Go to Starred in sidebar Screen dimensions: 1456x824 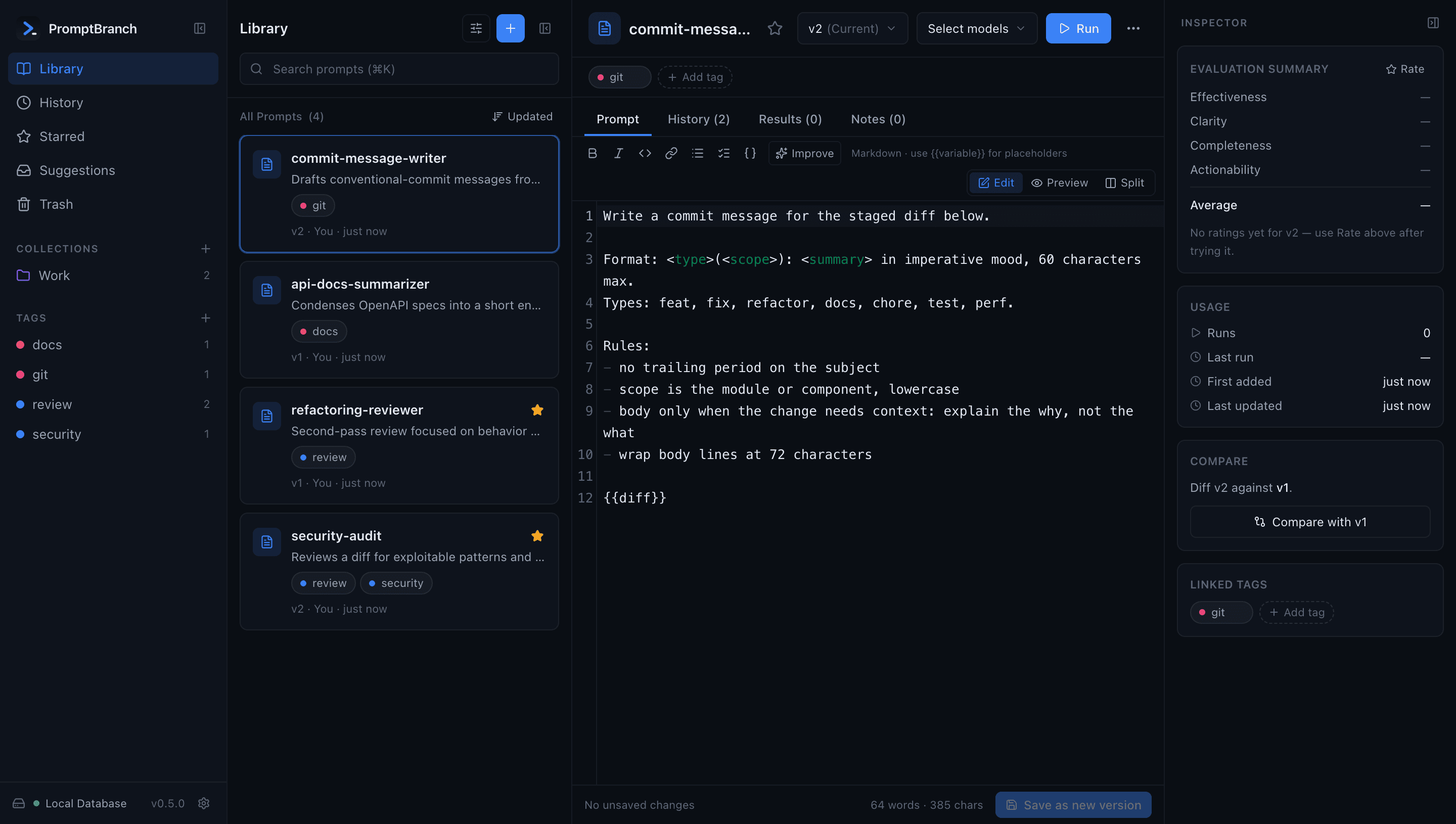click(113, 136)
